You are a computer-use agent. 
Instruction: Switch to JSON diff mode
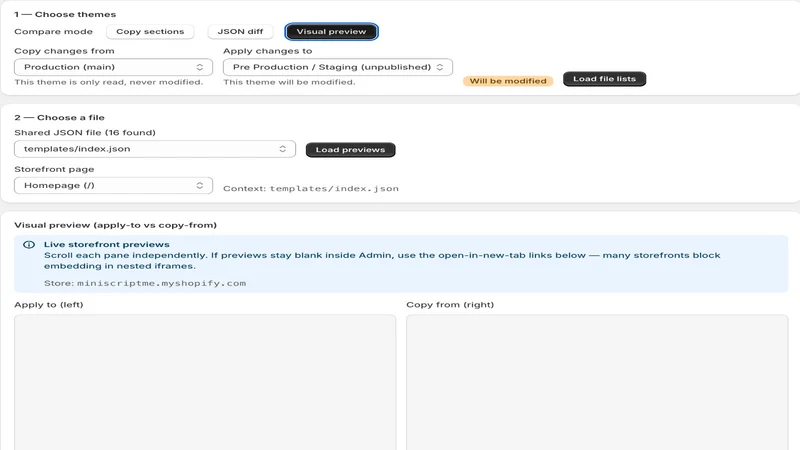tap(240, 32)
